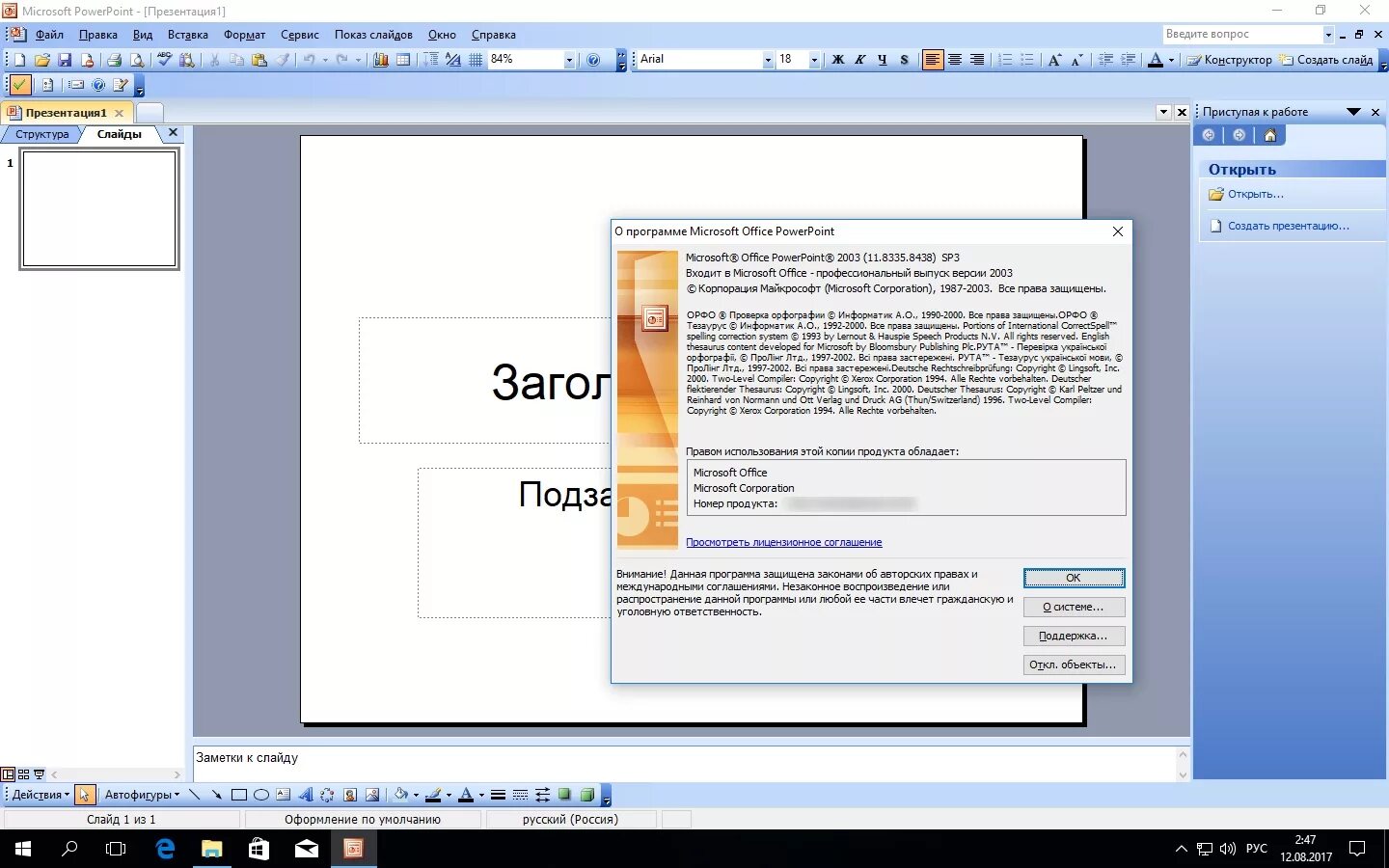Viewport: 1389px width, 868px height.
Task: Open the zoom 84% dropdown
Action: click(569, 60)
